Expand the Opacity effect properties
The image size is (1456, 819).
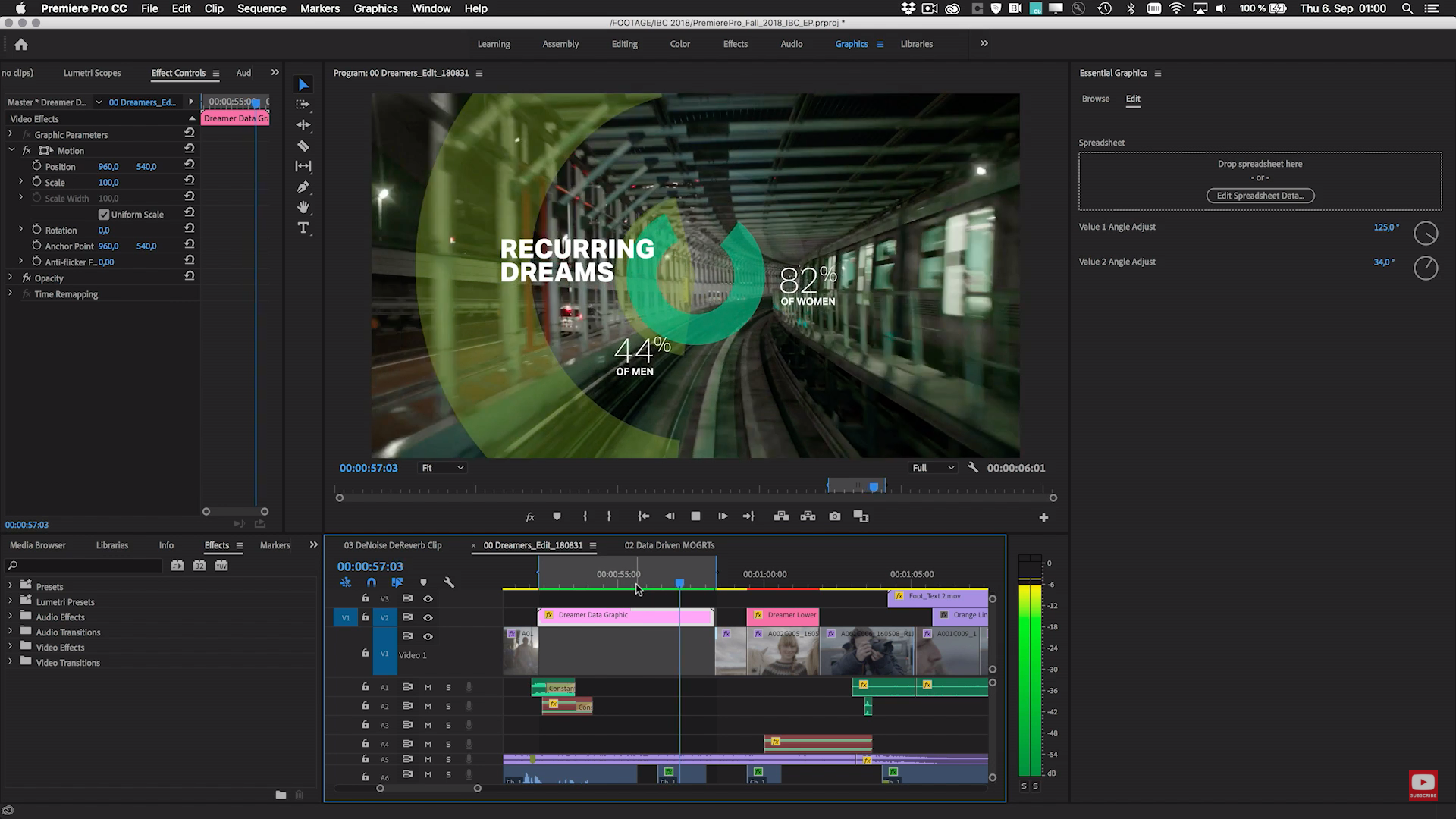(11, 278)
